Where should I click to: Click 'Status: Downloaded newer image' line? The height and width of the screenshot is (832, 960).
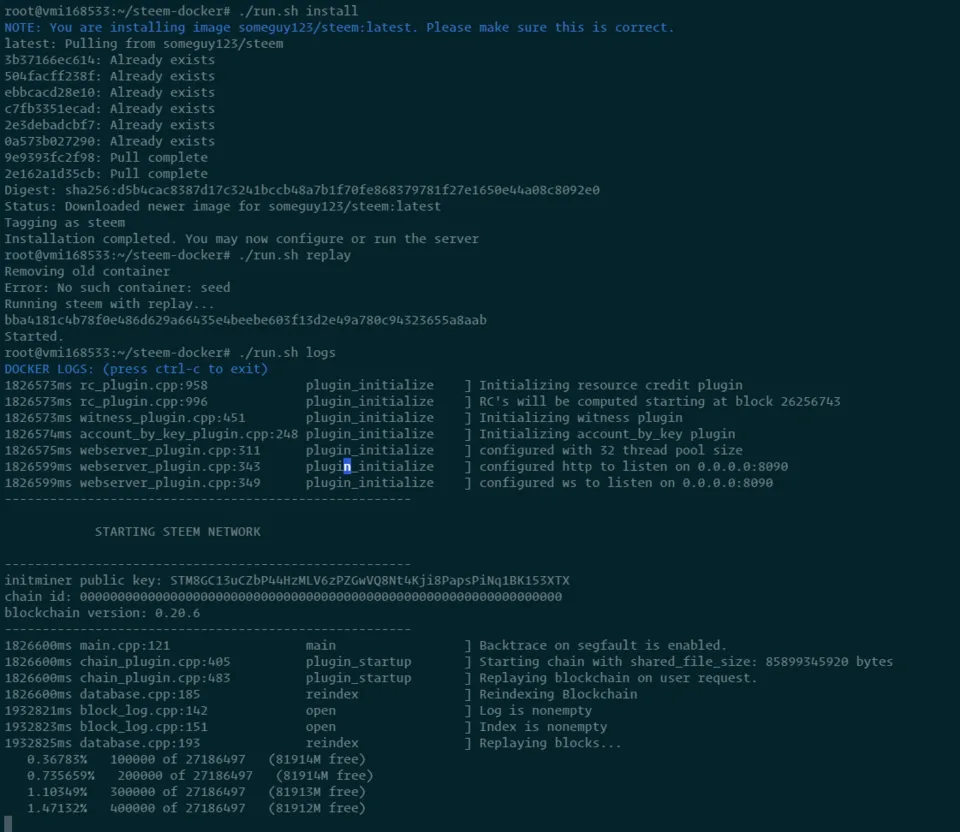coord(222,206)
